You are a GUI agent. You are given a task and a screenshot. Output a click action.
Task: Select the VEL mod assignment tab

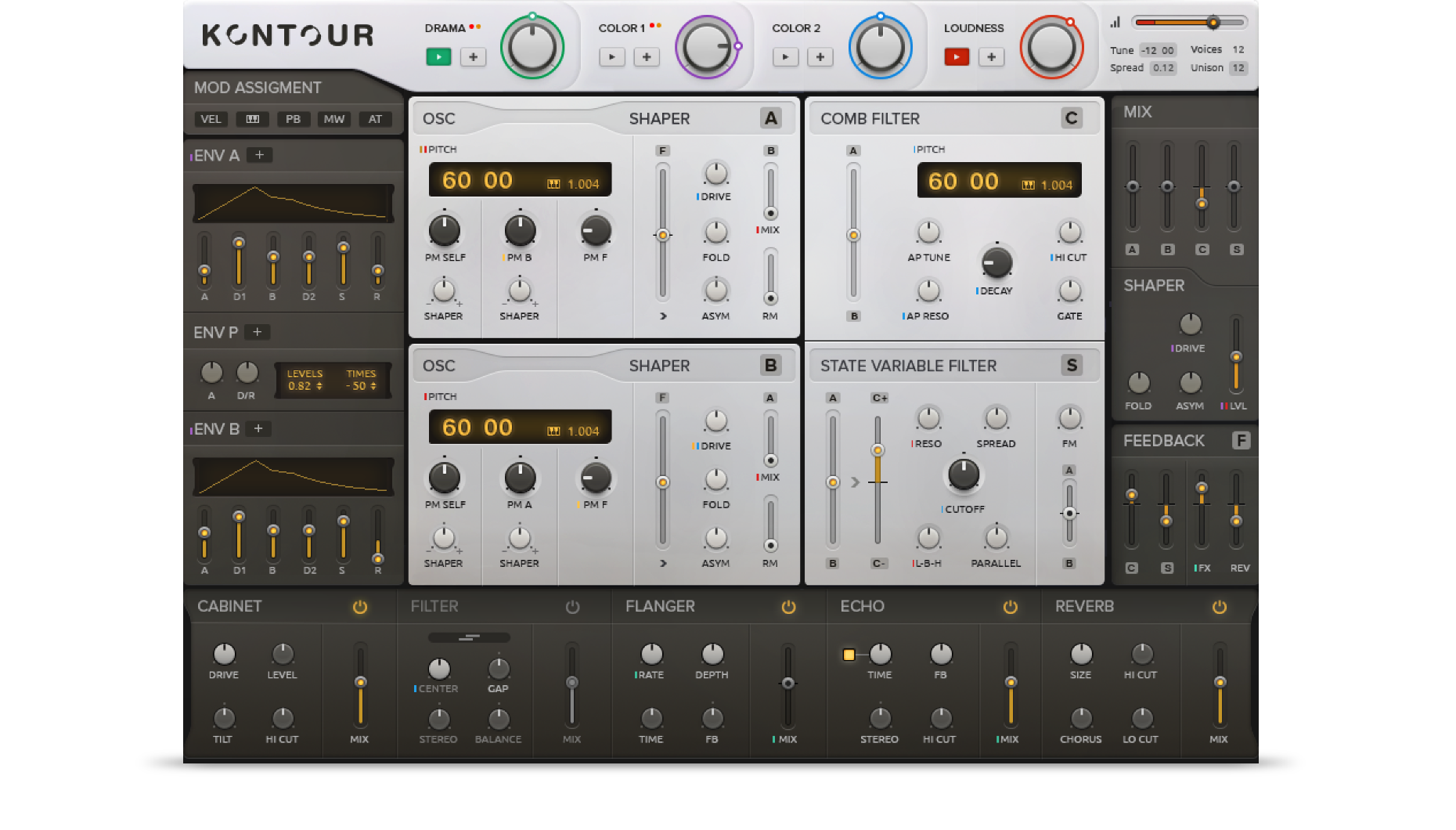click(x=211, y=119)
